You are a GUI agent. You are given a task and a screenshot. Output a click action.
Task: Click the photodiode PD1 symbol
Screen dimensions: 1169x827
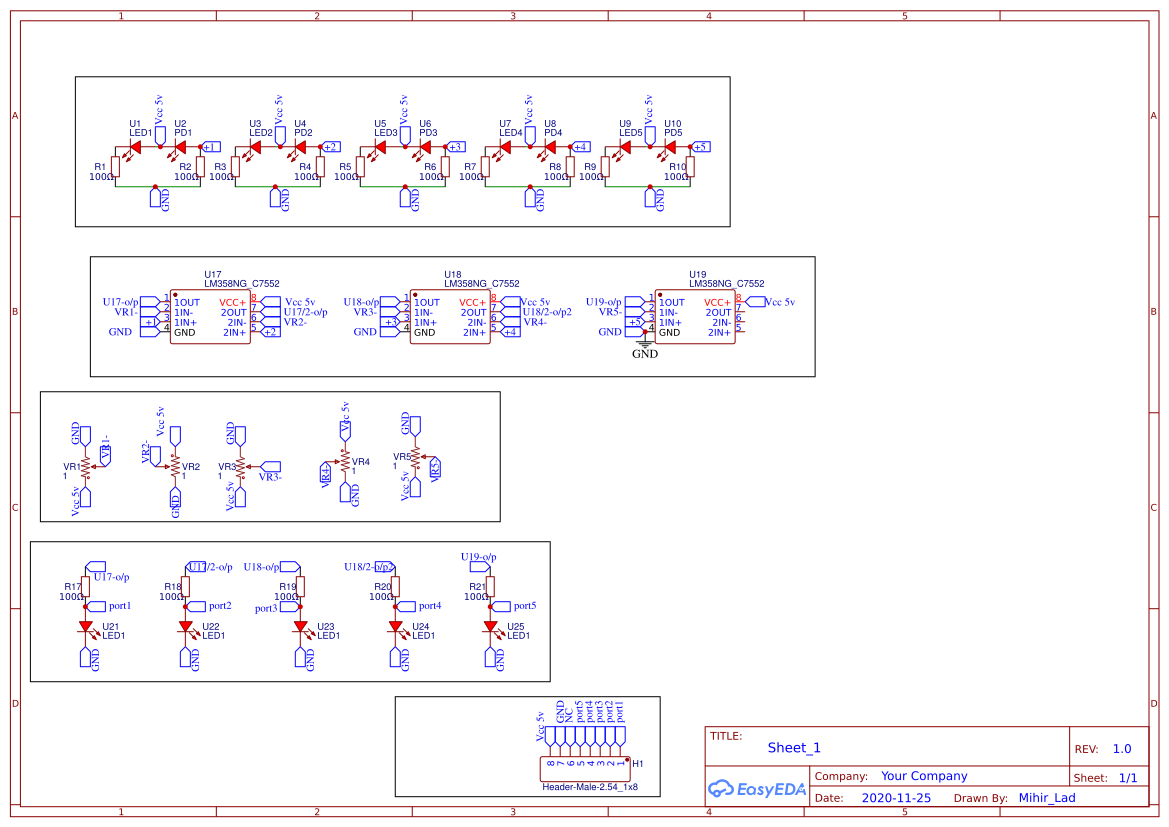[181, 147]
